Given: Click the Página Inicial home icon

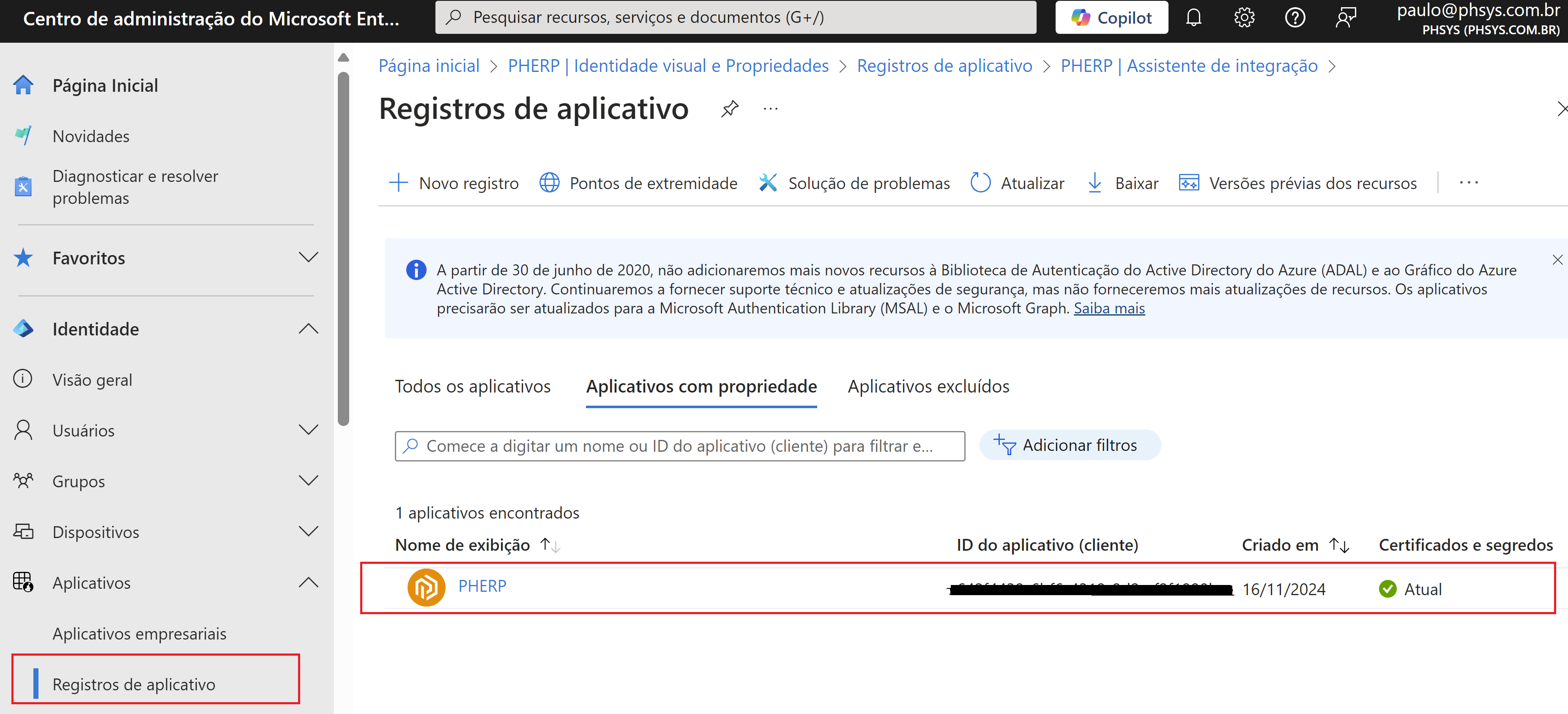Looking at the screenshot, I should [23, 85].
